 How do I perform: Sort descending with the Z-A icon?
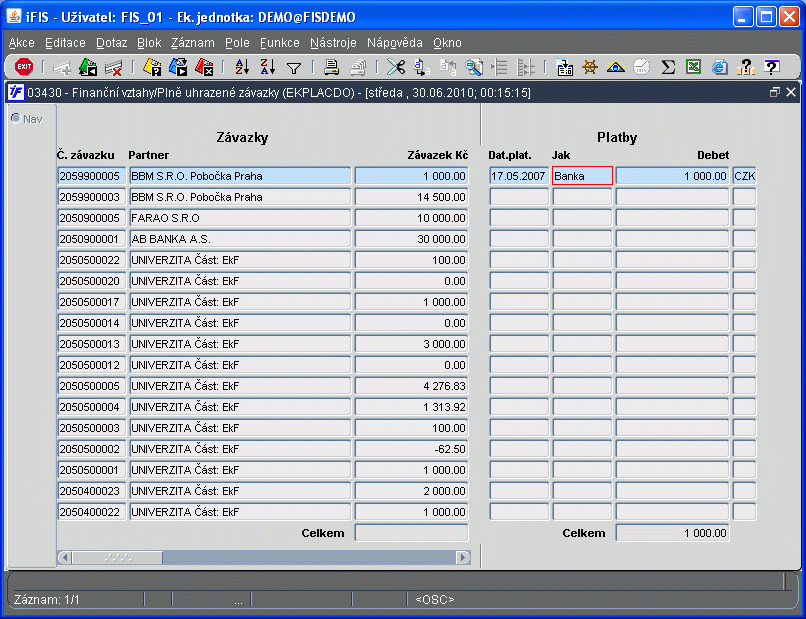coord(267,67)
